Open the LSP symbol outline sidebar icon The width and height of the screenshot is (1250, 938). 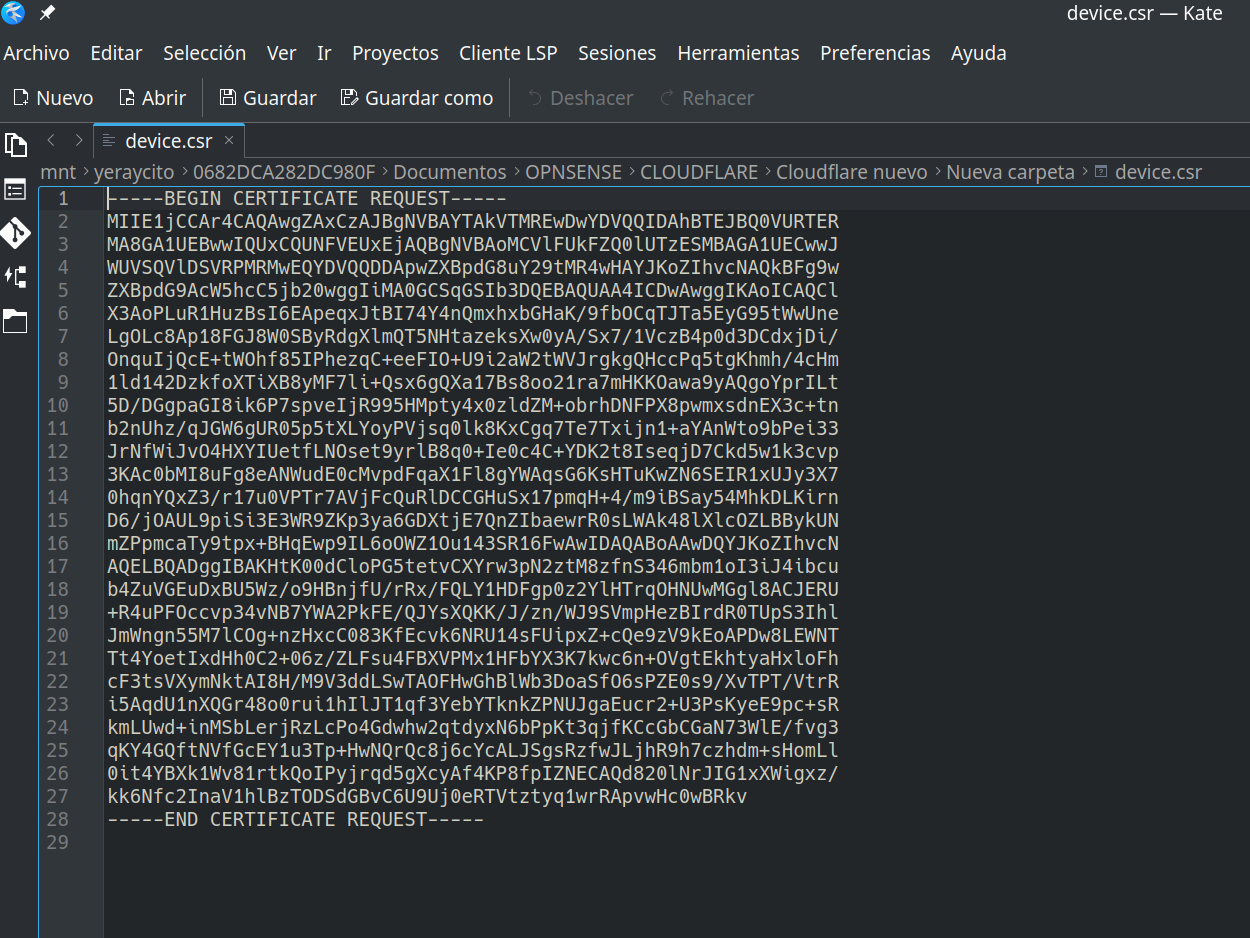[x=15, y=277]
